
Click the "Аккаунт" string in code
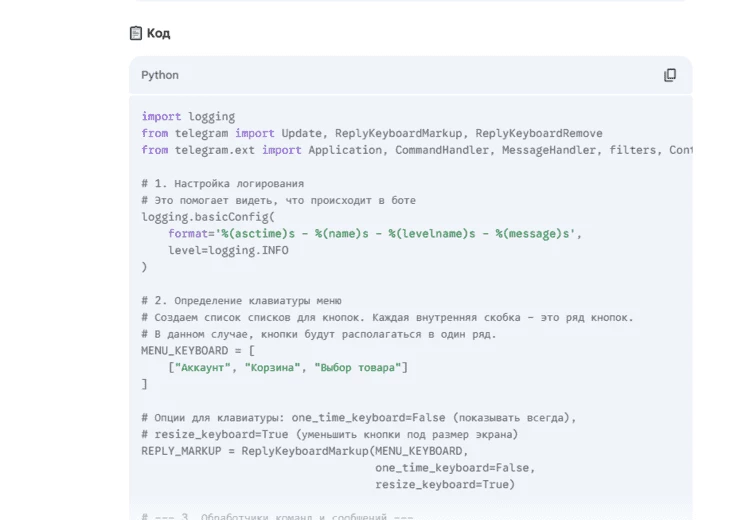[x=201, y=367]
